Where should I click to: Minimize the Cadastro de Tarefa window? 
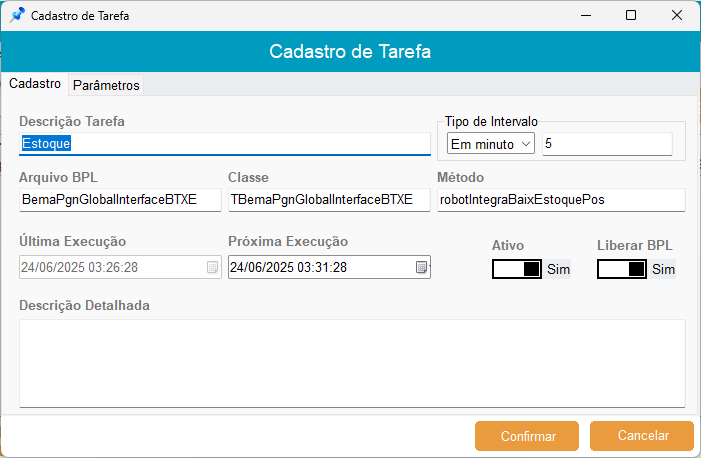(x=584, y=16)
